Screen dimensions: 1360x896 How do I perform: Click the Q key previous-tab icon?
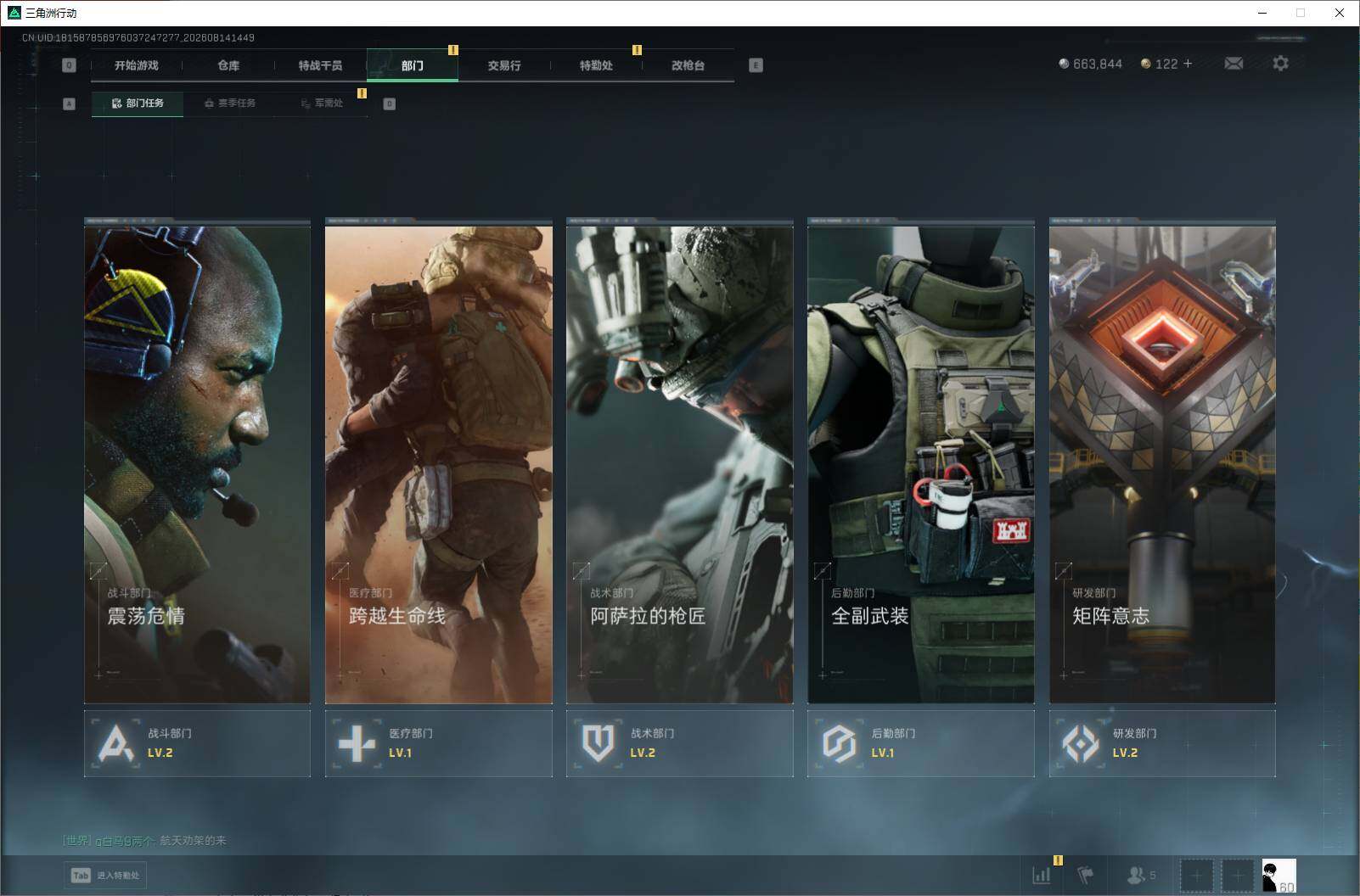click(69, 65)
